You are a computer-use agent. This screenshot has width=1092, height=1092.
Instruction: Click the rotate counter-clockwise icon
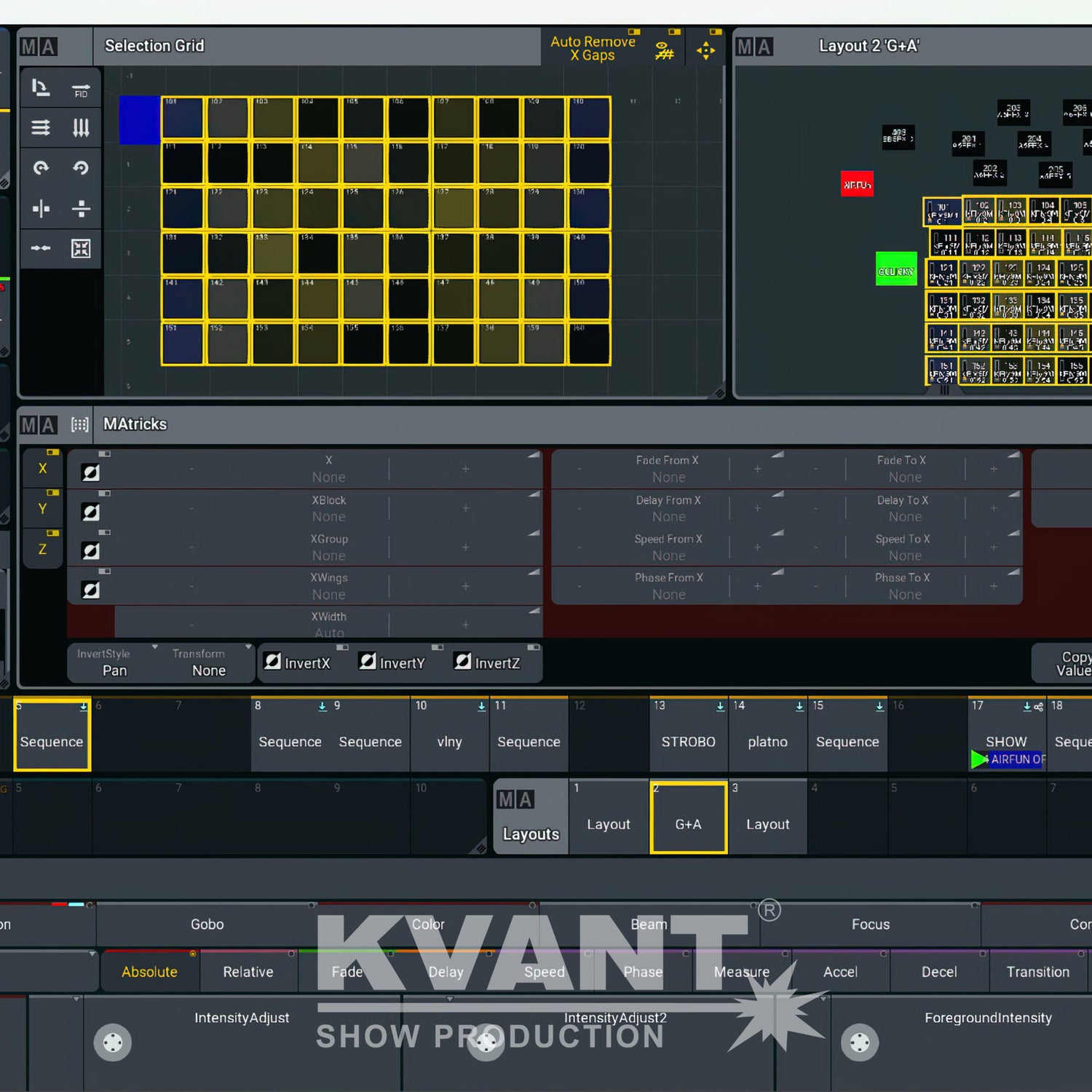click(x=81, y=168)
